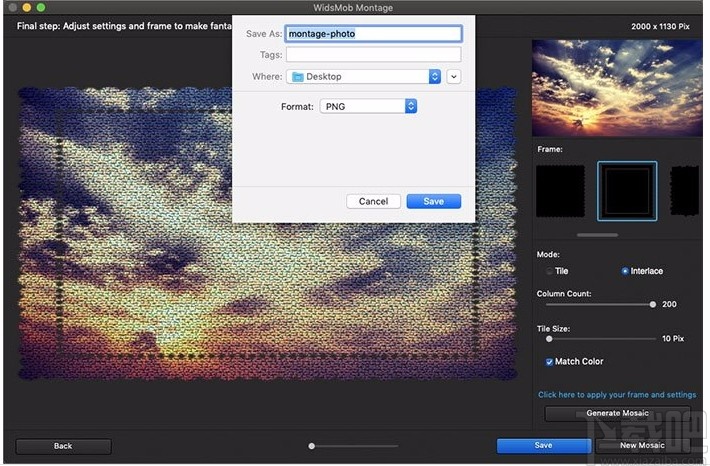Start a New Mosaic

pos(642,446)
